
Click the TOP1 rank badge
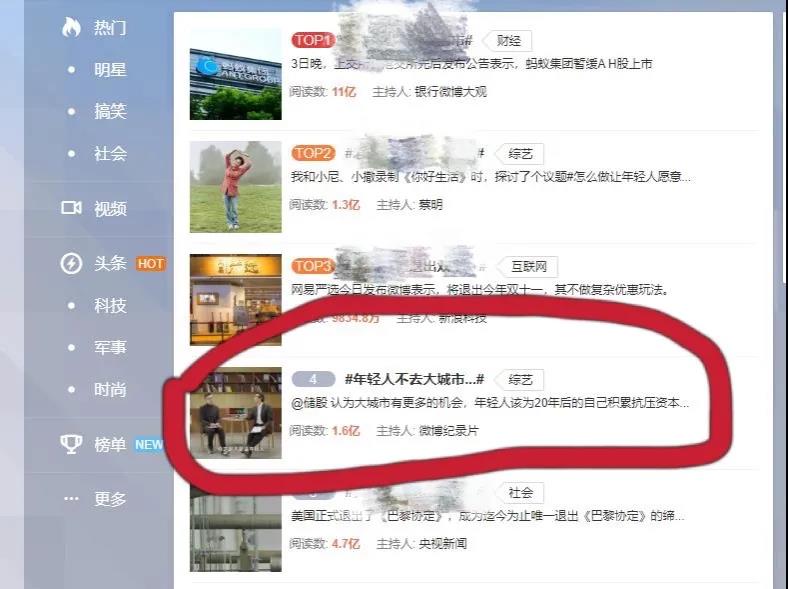tap(313, 40)
